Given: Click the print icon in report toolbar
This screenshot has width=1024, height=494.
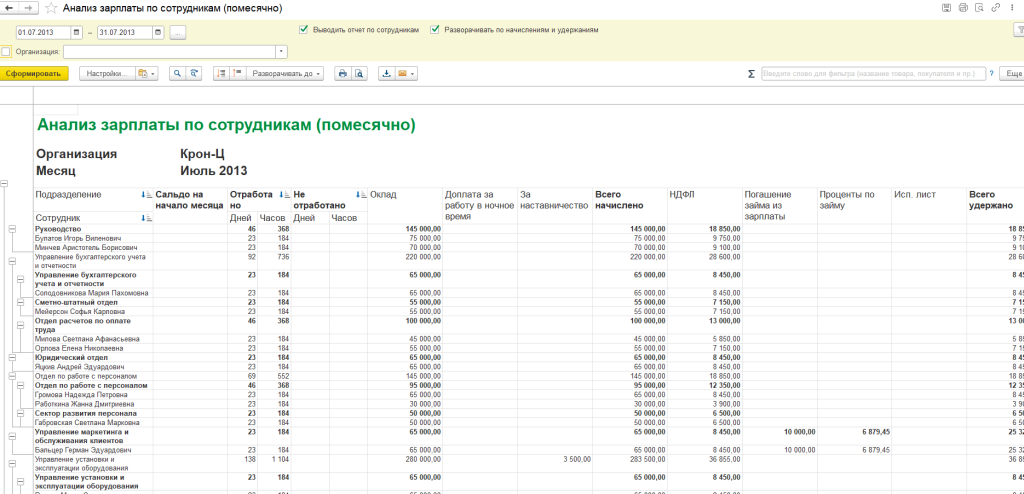Looking at the screenshot, I should [x=342, y=74].
